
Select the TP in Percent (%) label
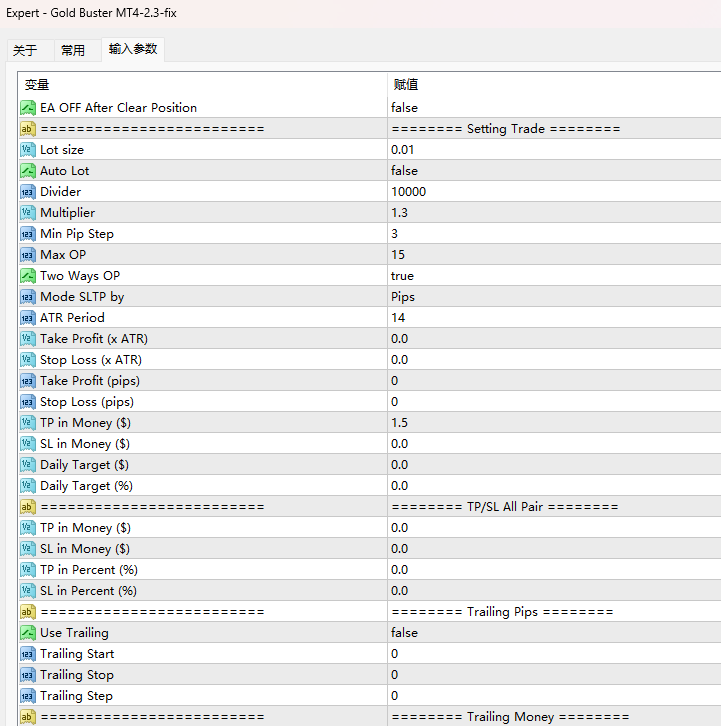[x=89, y=570]
